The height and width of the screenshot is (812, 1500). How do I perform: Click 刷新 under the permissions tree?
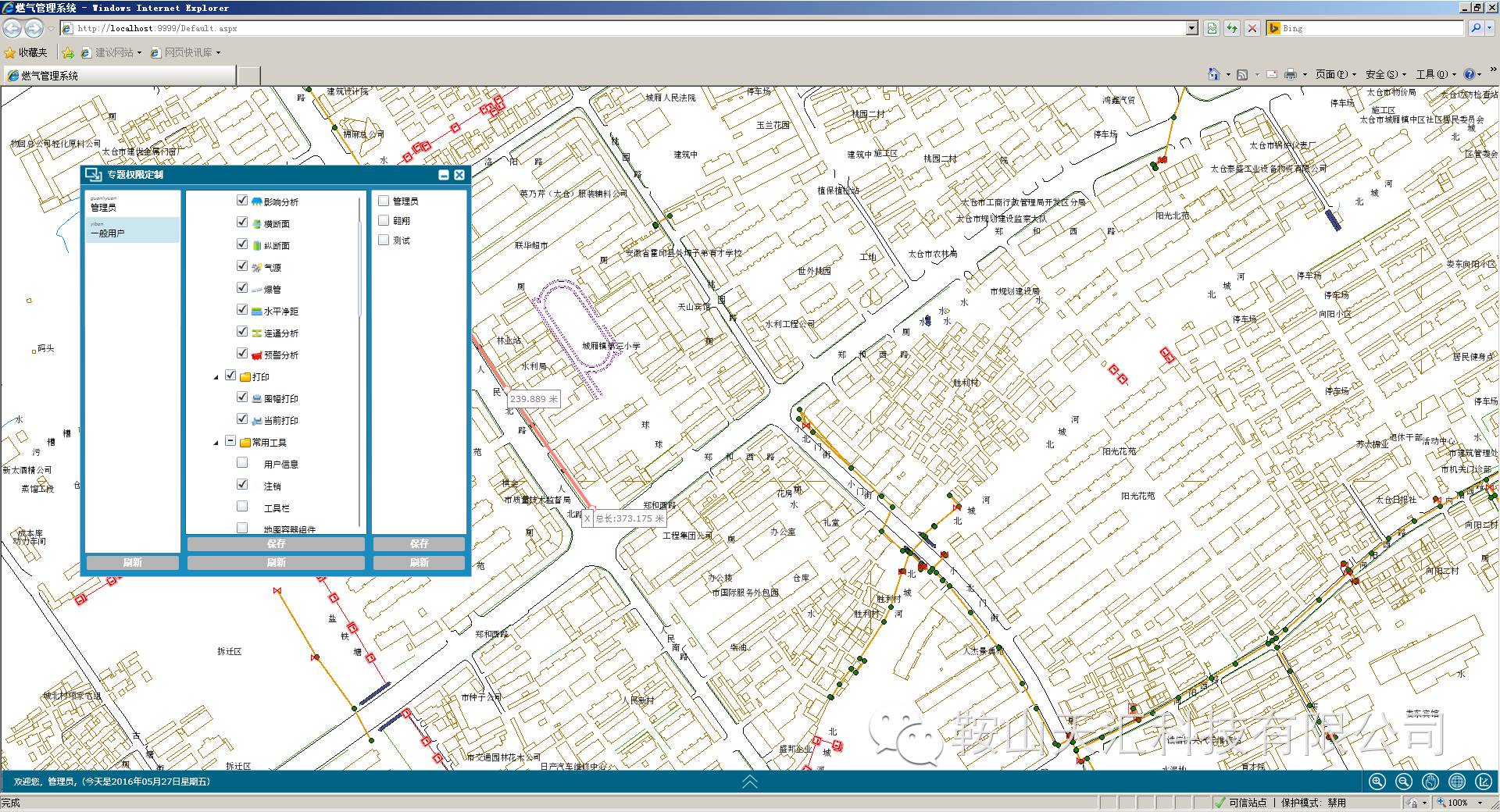pos(276,562)
